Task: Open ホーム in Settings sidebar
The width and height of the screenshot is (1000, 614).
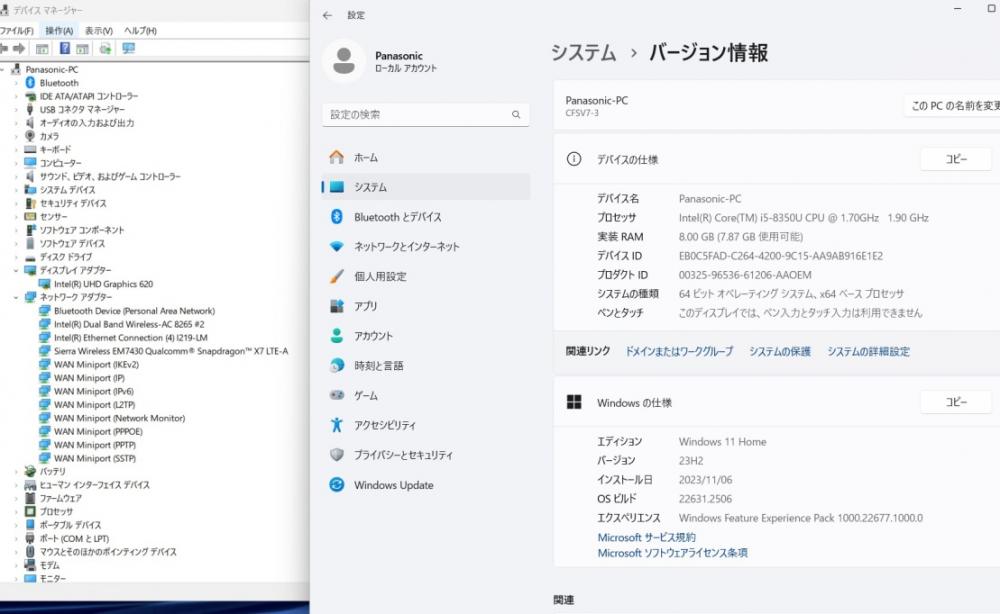Action: (x=426, y=157)
